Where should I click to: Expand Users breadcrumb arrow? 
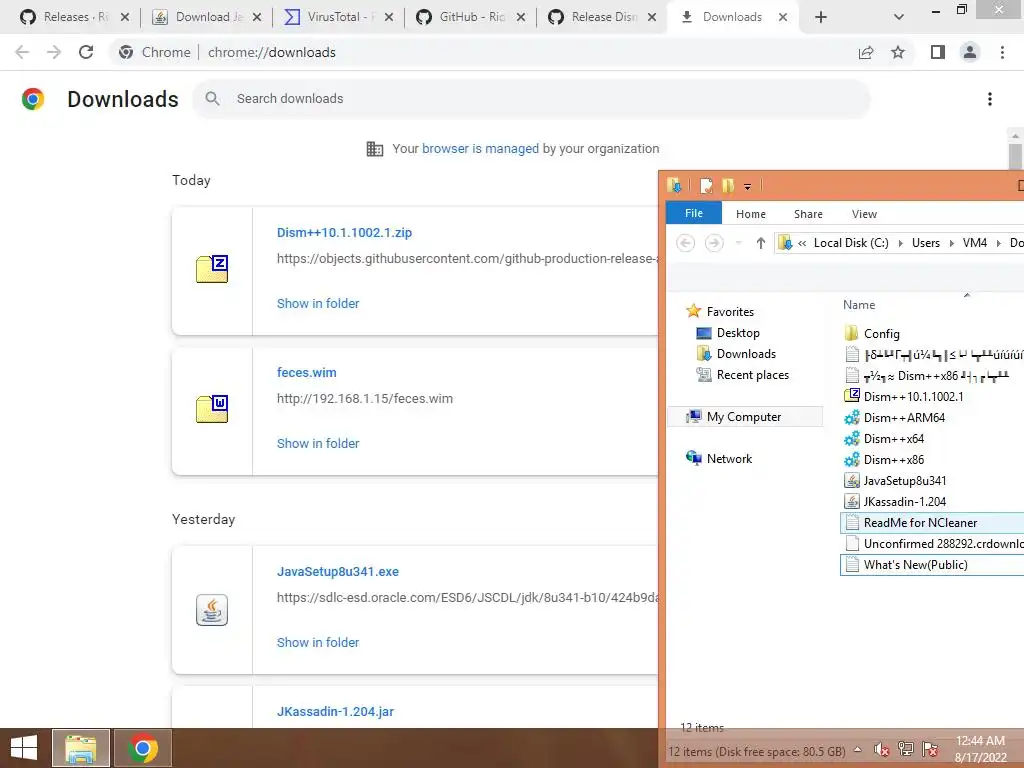coord(951,243)
